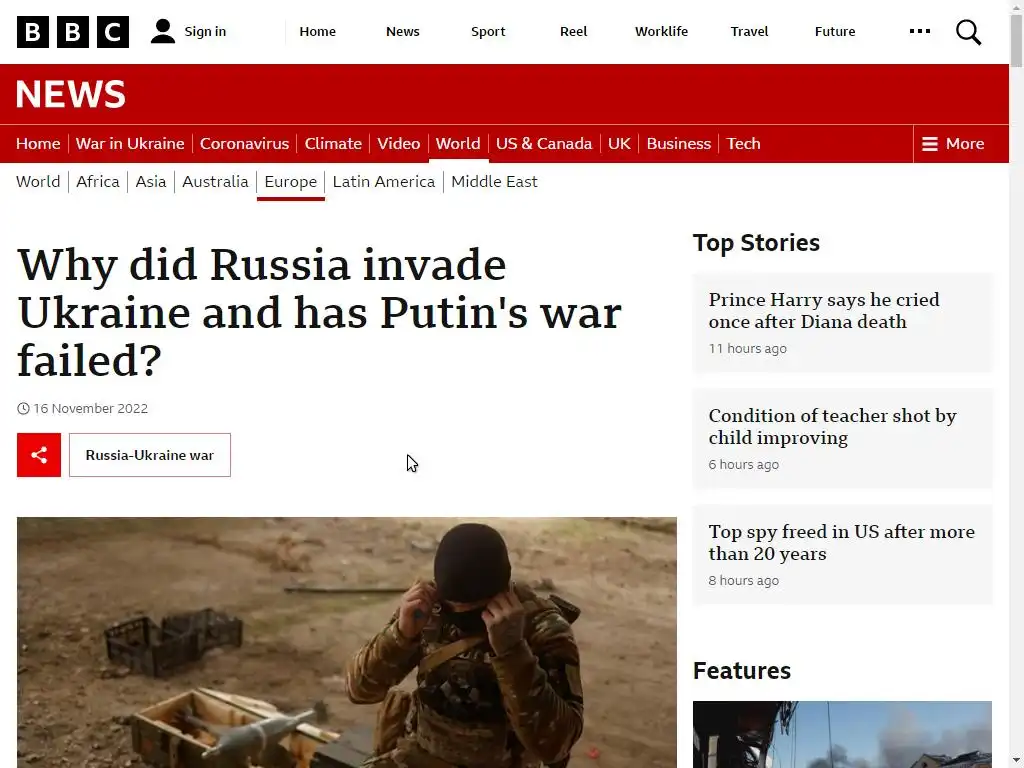Go to the Climate news section

[333, 144]
